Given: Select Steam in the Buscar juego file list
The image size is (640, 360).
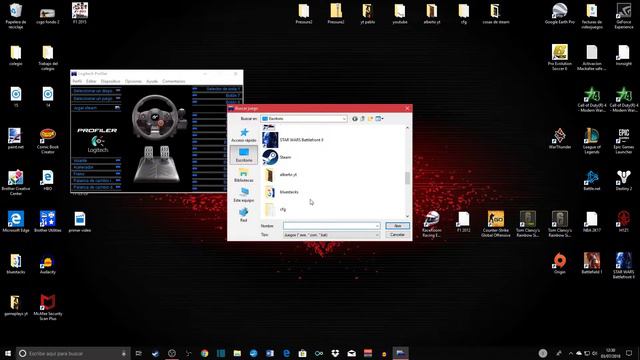Looking at the screenshot, I should 277,157.
